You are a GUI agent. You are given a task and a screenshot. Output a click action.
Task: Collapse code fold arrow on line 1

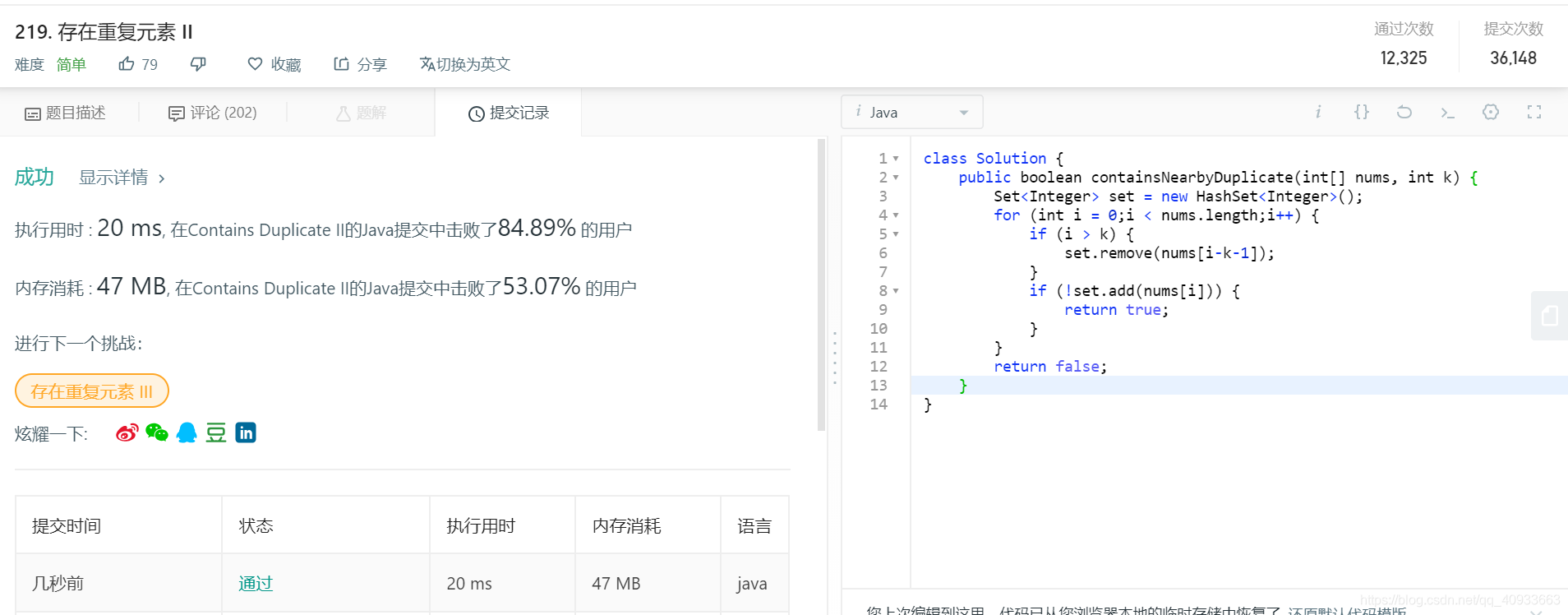(896, 159)
